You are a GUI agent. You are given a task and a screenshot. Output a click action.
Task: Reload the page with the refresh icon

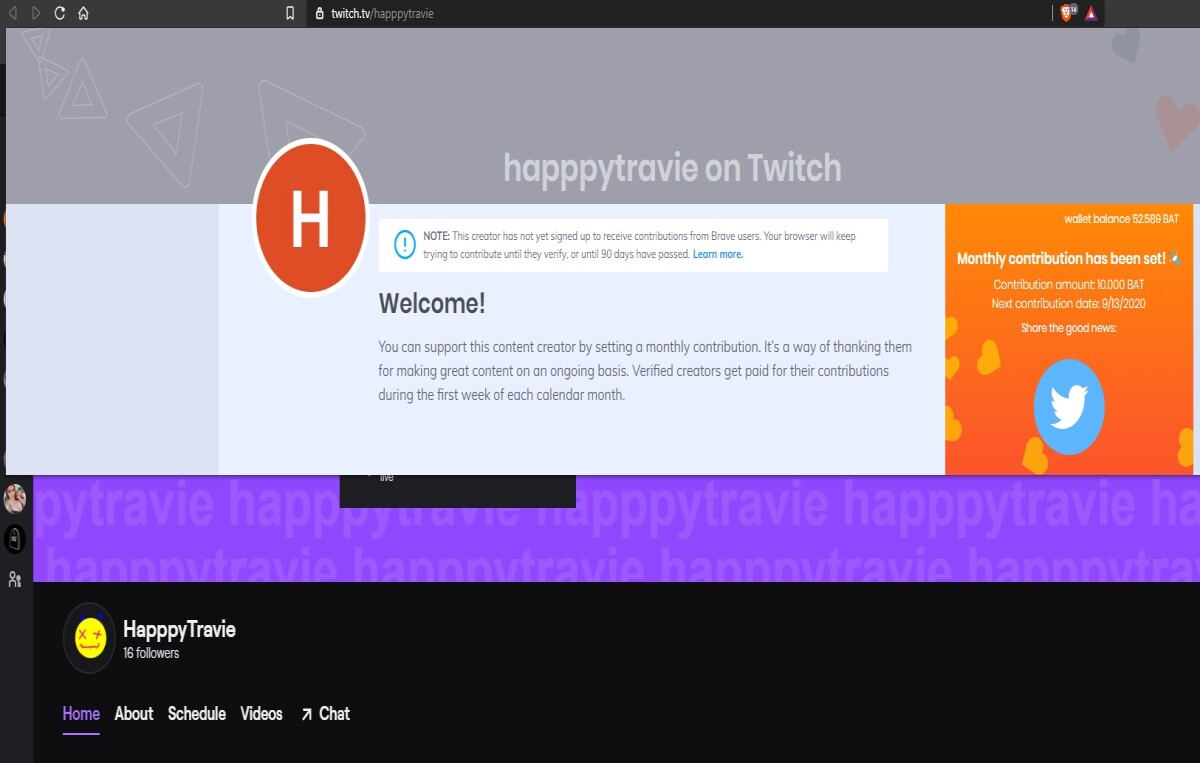point(59,13)
